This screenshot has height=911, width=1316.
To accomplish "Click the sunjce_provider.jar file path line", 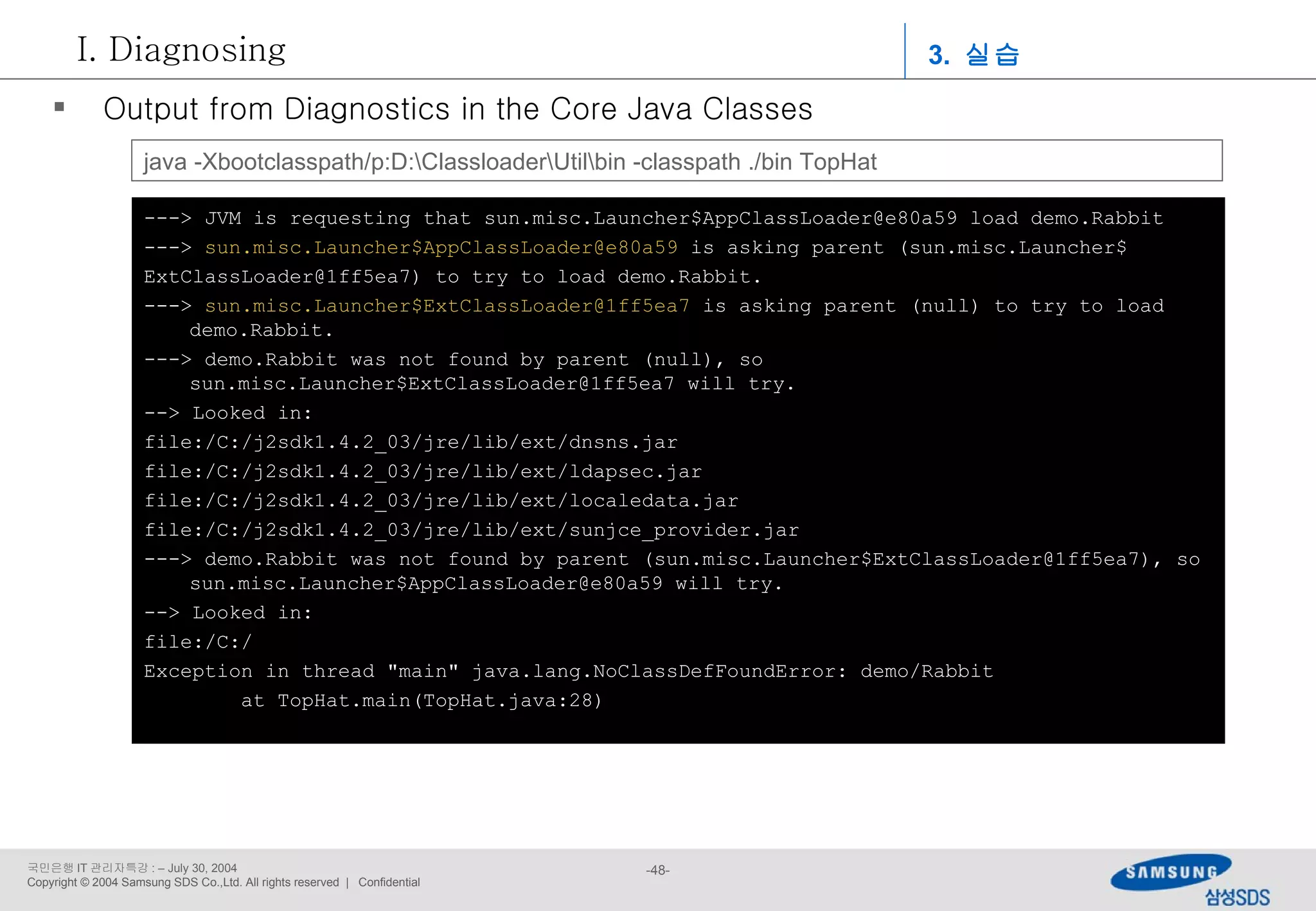I will pyautogui.click(x=471, y=530).
